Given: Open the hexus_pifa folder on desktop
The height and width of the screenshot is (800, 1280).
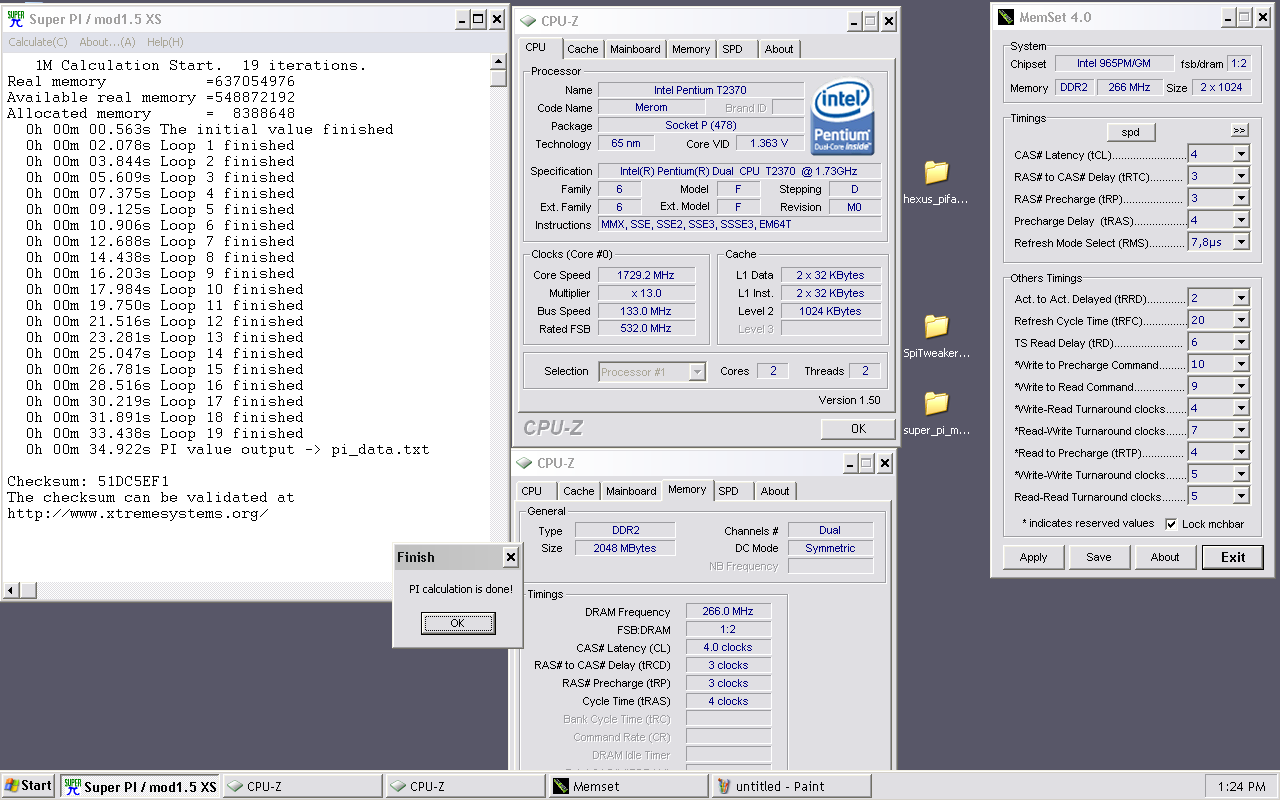Looking at the screenshot, I should [936, 172].
